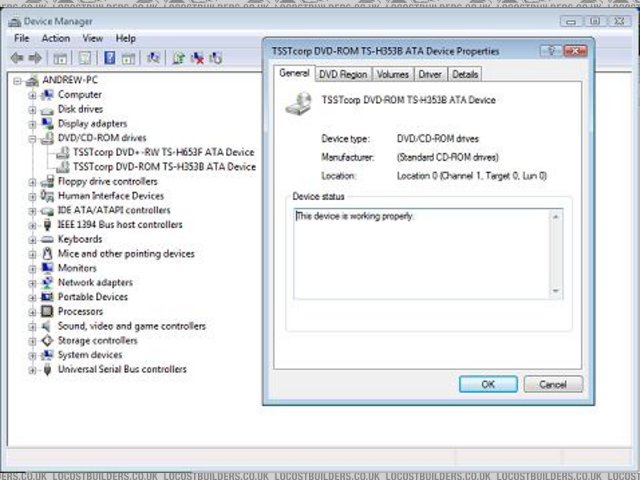Open the View menu
This screenshot has height=480, width=640.
tap(93, 38)
